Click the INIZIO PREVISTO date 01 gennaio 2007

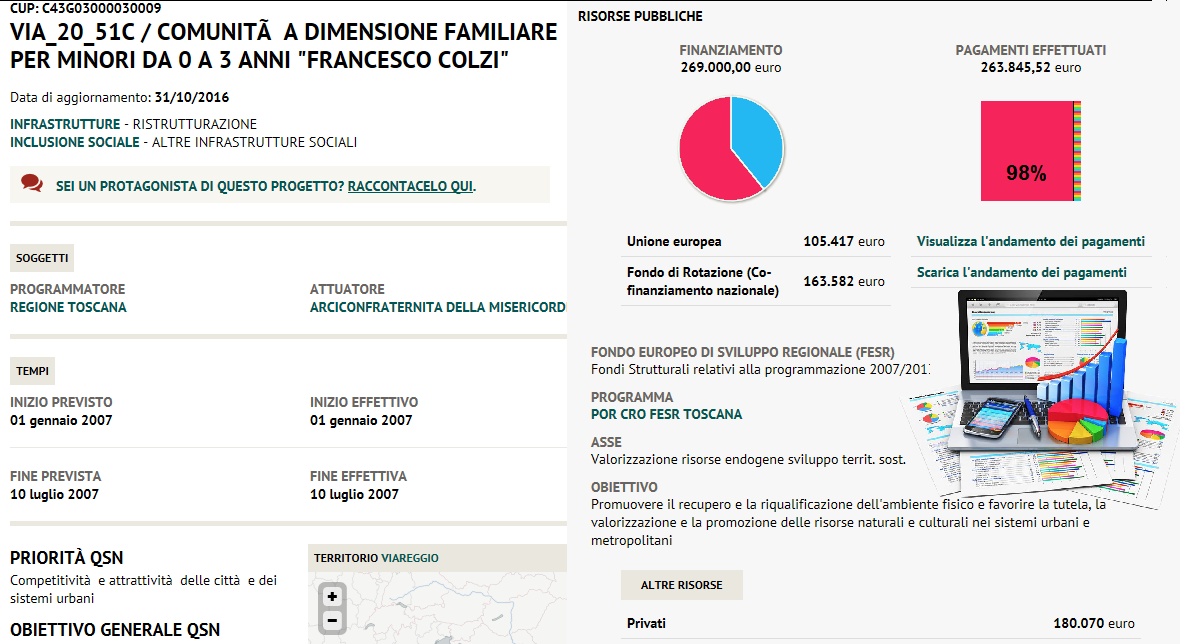point(61,420)
